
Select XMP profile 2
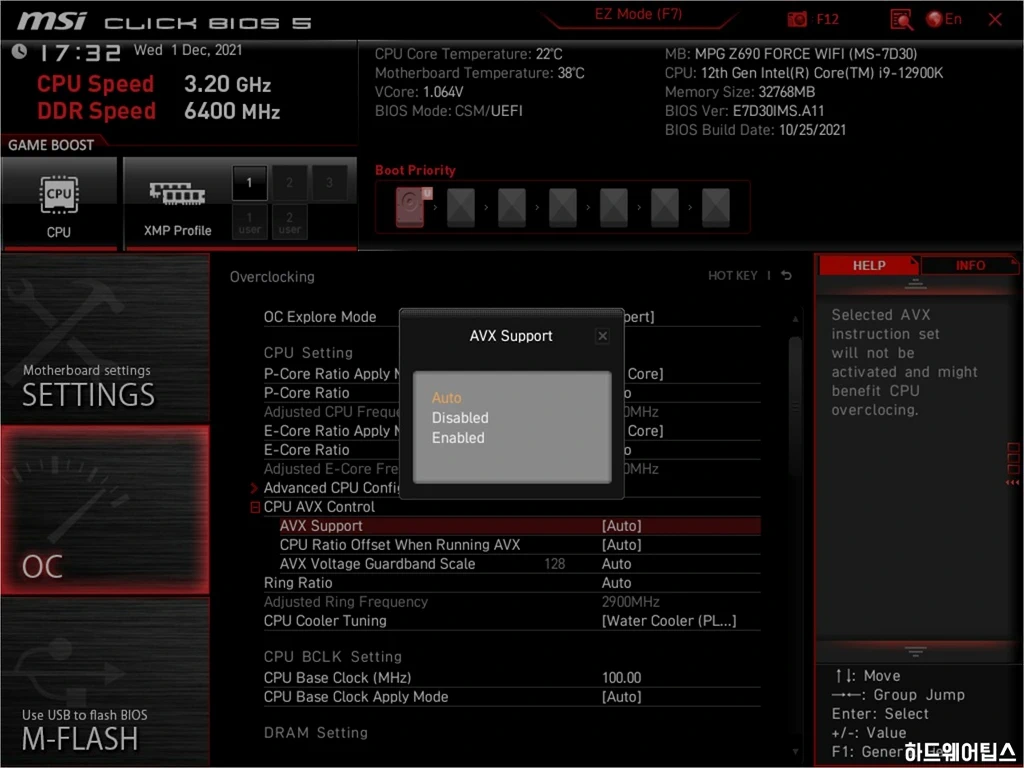[x=289, y=183]
